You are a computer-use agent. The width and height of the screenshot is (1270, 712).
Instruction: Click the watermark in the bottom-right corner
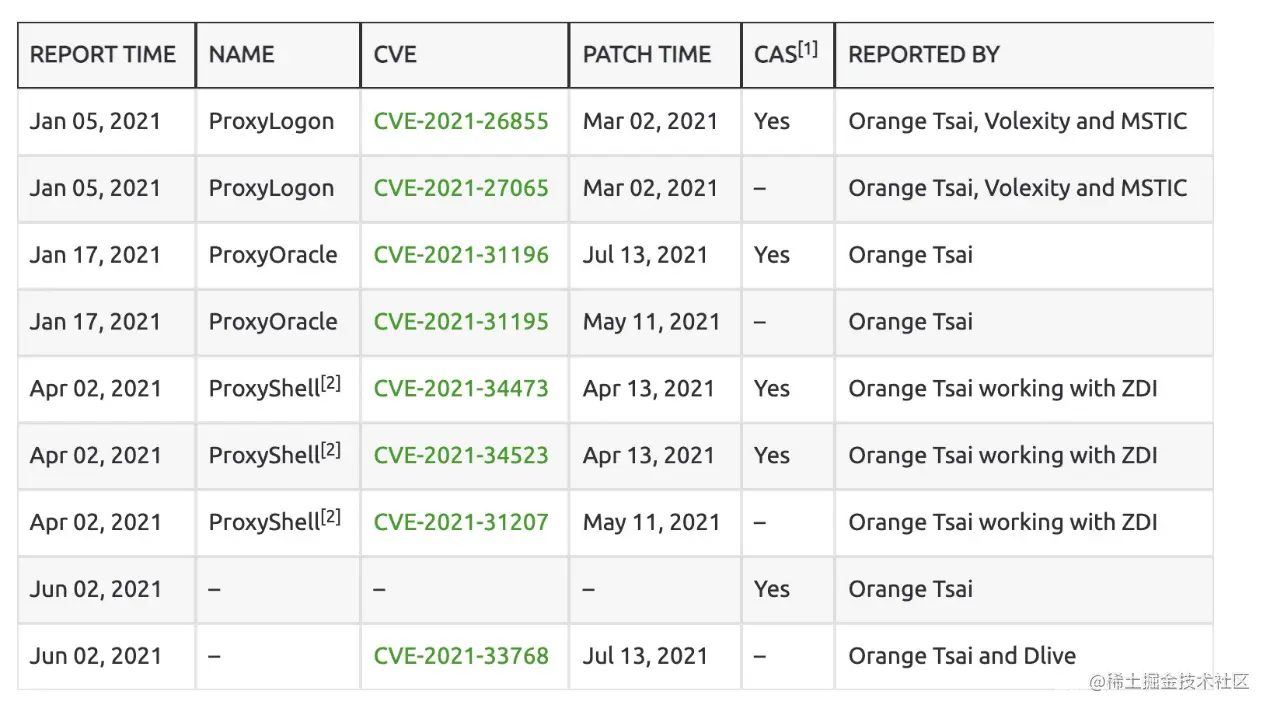click(1170, 682)
